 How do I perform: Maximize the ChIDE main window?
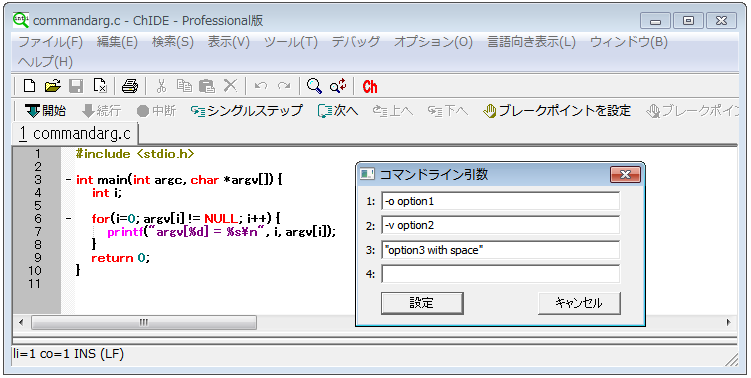coord(688,21)
